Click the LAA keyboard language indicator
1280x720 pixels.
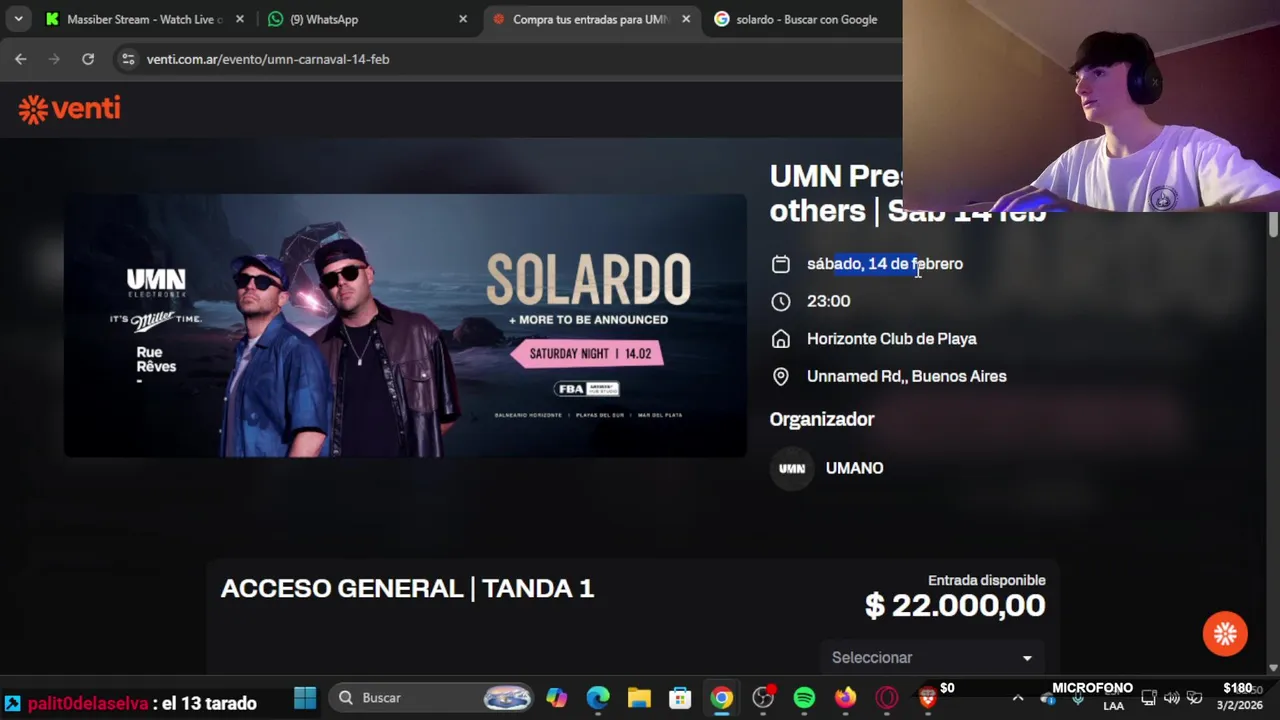[1113, 706]
